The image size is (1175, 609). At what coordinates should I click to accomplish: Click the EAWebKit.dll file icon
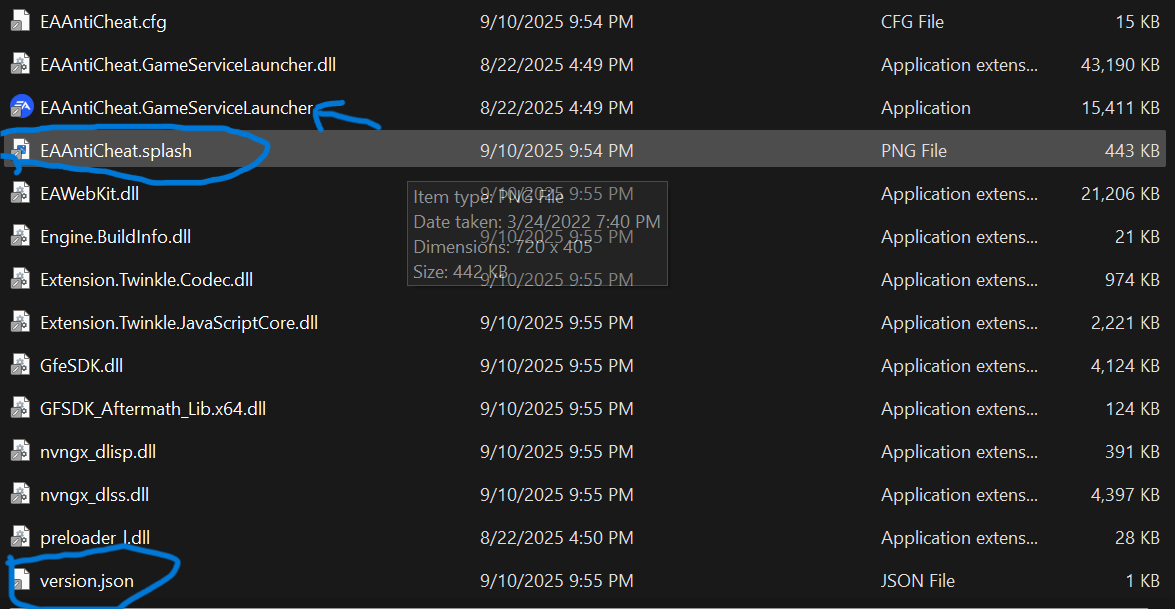click(x=21, y=194)
